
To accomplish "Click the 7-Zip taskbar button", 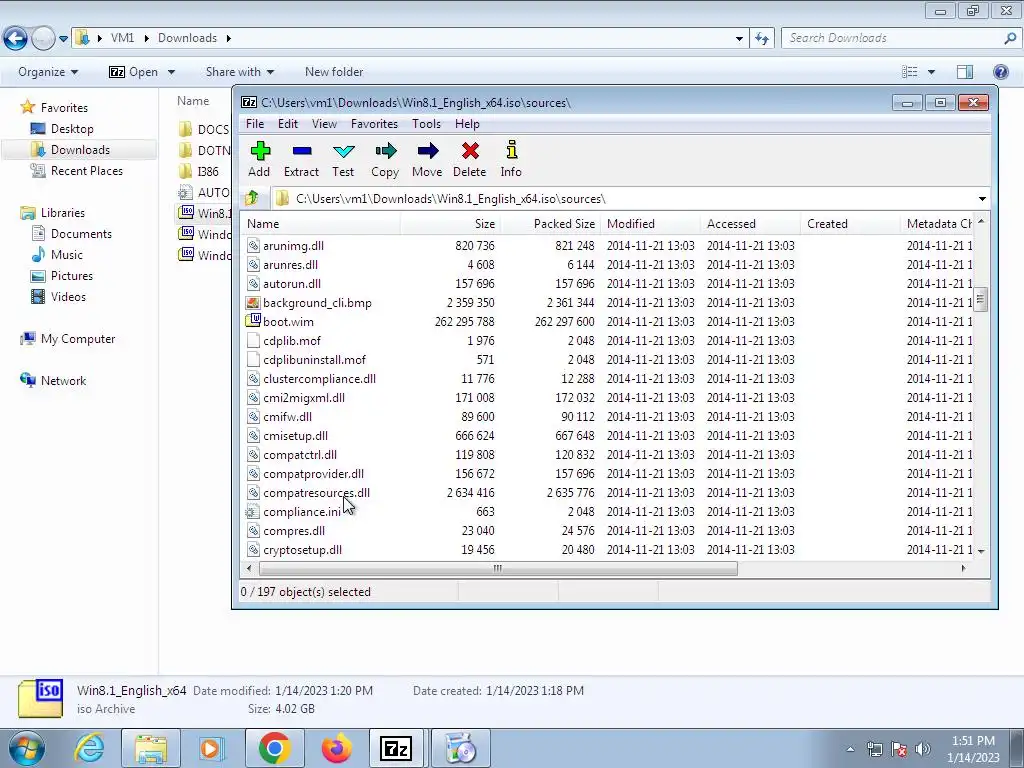I will 397,748.
